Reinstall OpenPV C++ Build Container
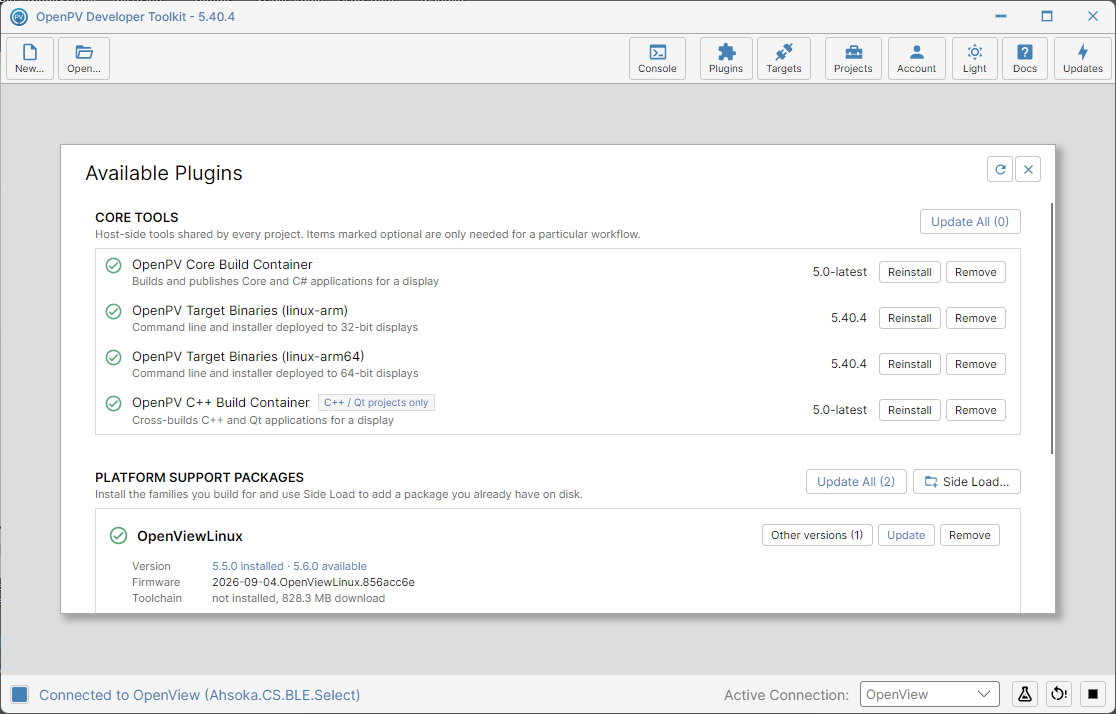The image size is (1116, 714). point(910,410)
